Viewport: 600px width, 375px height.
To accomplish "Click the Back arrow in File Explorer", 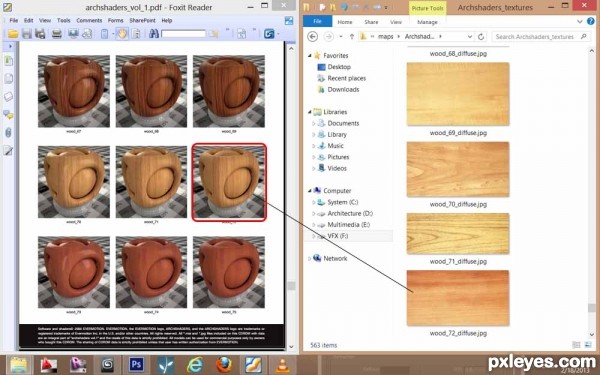I will [x=313, y=37].
